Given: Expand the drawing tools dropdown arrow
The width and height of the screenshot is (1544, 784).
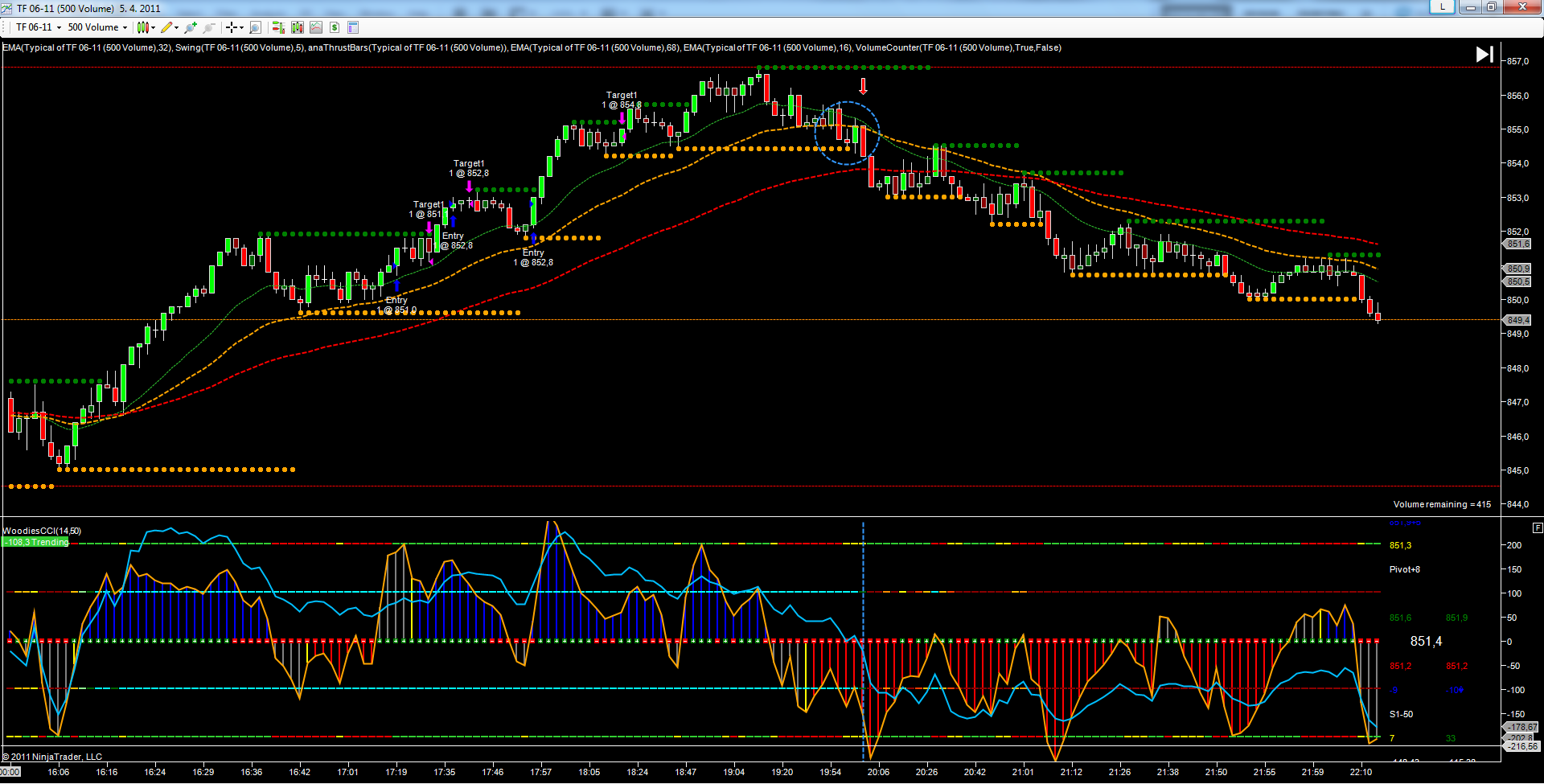Looking at the screenshot, I should 177,27.
